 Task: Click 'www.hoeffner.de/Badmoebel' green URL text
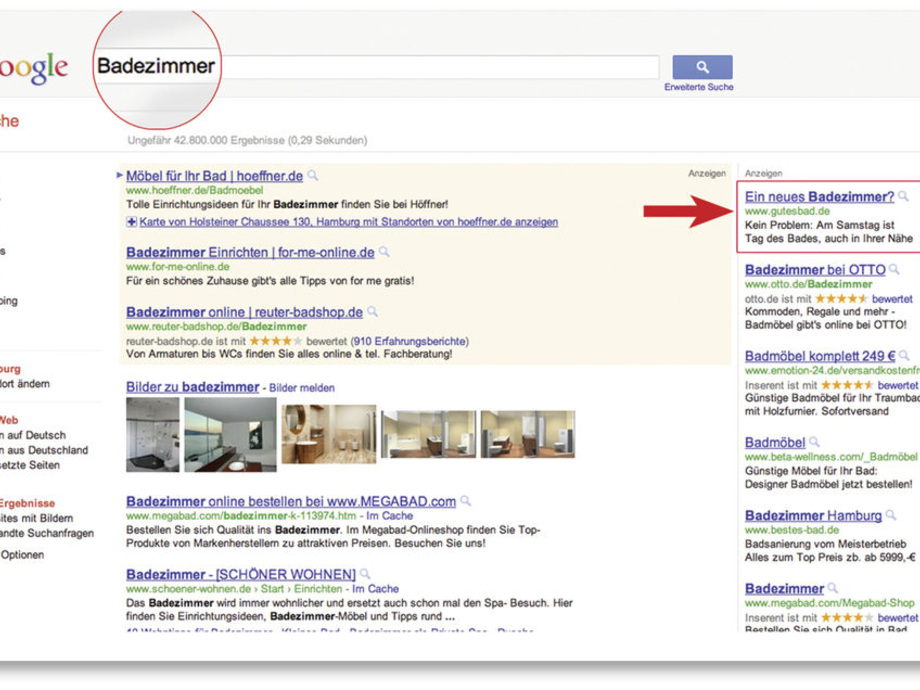[195, 190]
